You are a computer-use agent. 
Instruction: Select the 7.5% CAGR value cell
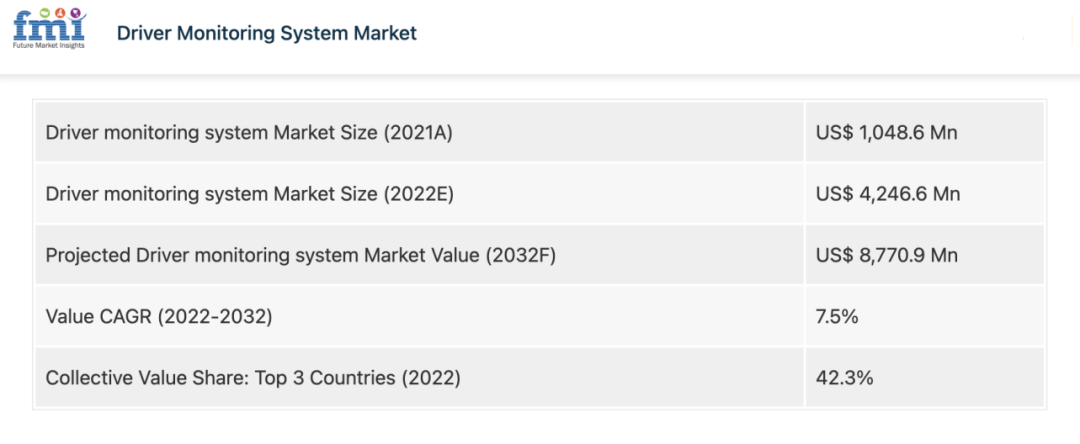coord(837,317)
